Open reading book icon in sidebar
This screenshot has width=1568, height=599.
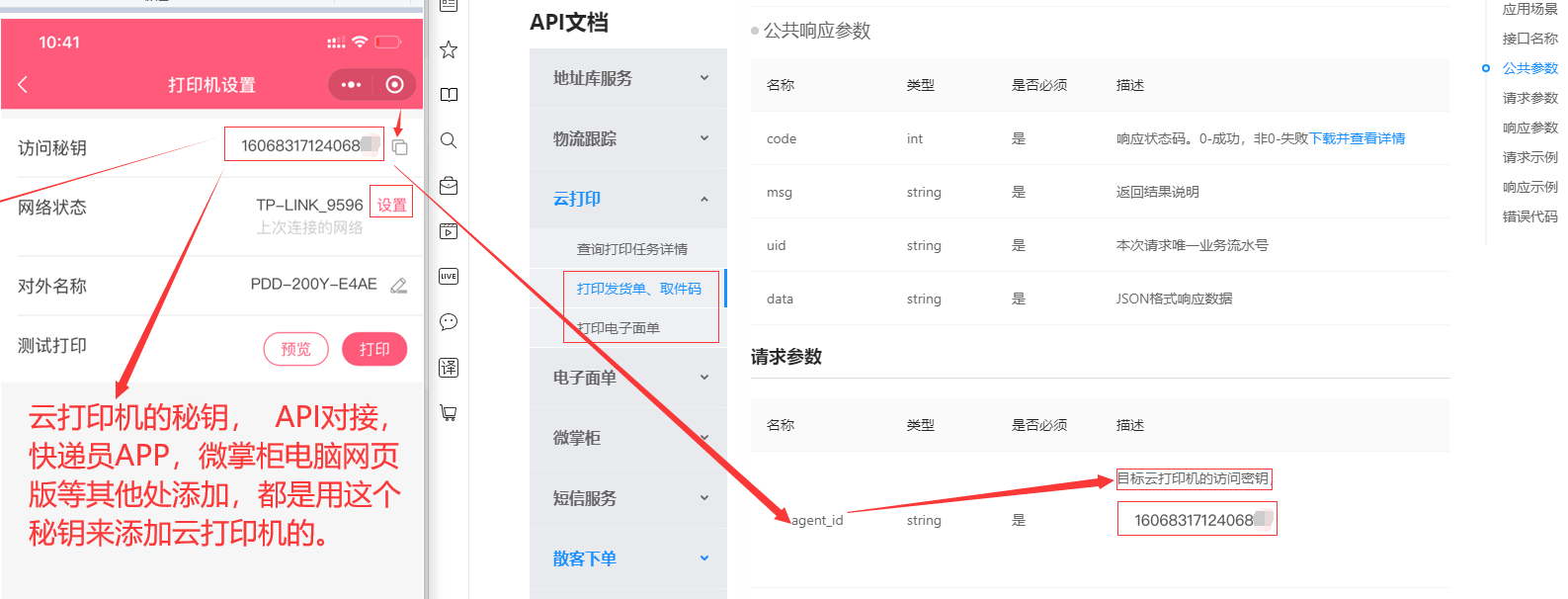[449, 95]
